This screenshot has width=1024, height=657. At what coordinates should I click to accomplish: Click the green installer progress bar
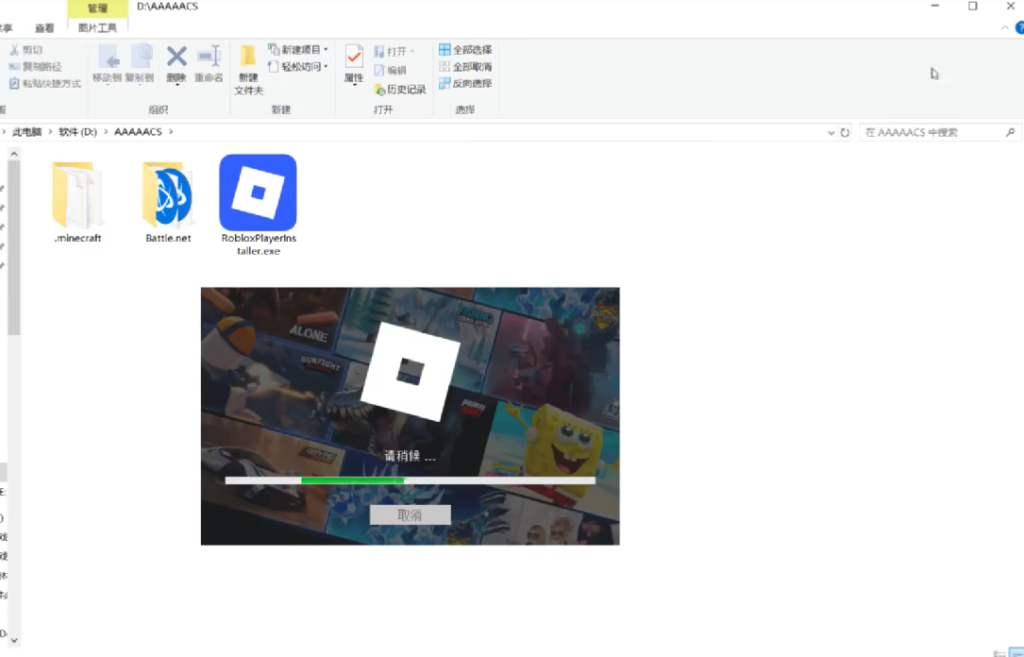[410, 481]
